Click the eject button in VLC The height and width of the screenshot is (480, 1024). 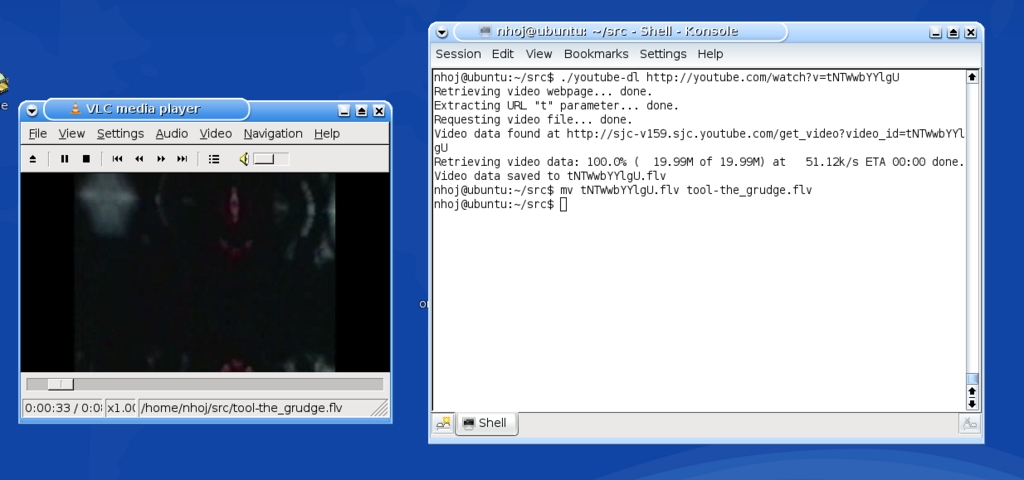tap(32, 158)
